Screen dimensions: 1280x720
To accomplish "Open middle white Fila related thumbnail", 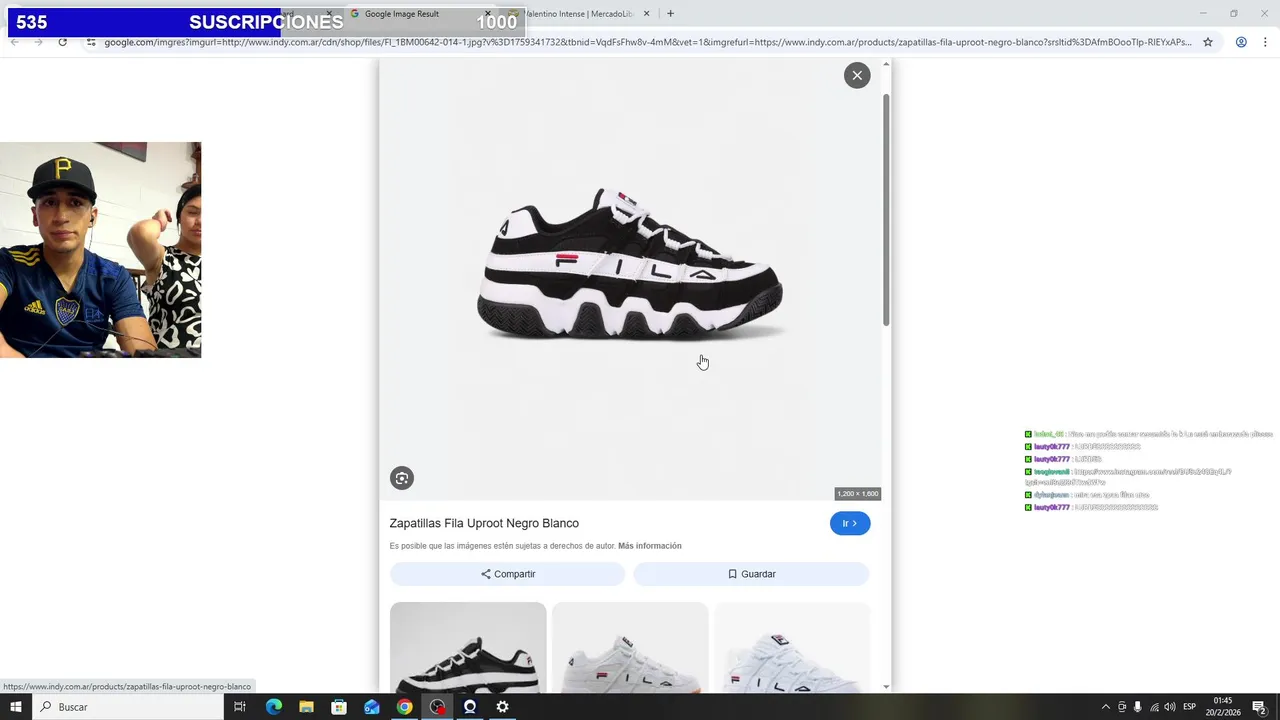I will click(x=630, y=648).
